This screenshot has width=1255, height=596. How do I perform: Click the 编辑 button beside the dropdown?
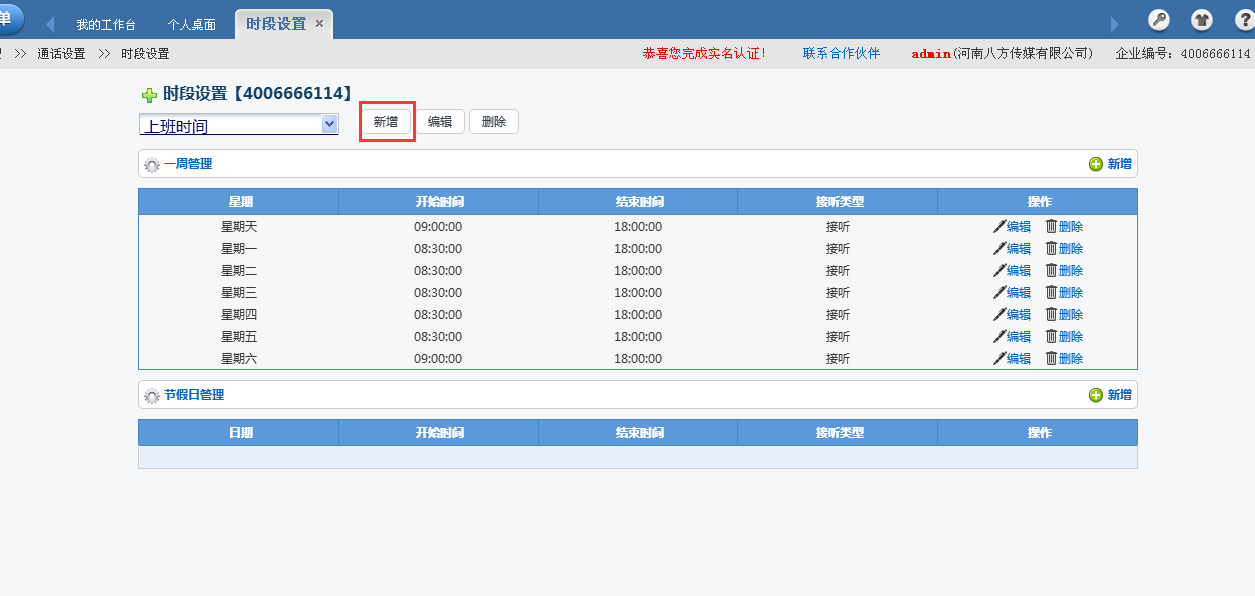click(440, 122)
